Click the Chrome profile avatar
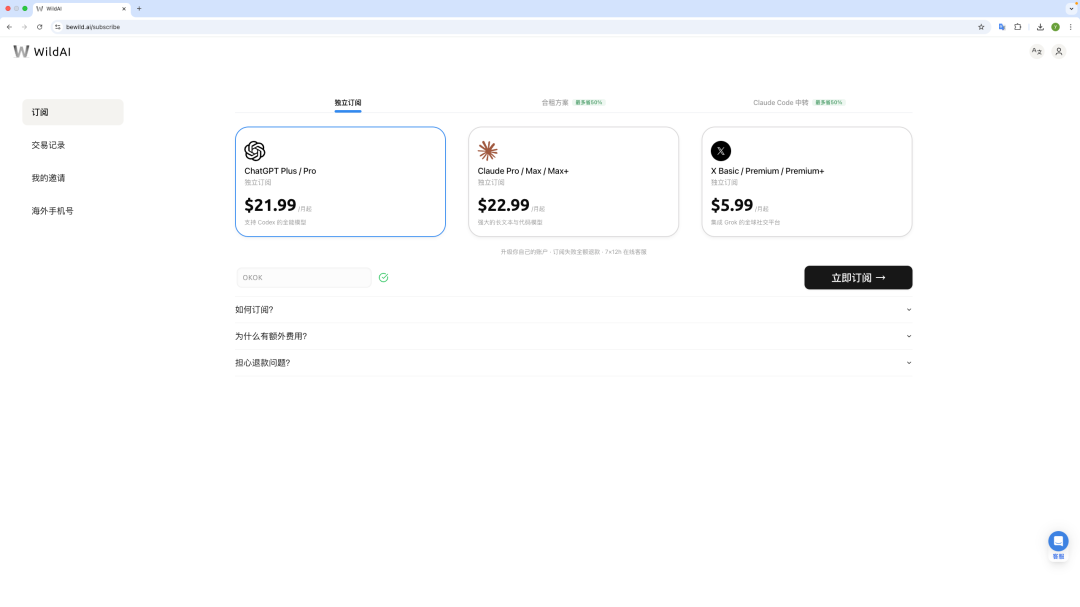Viewport: 1080px width, 607px height. click(x=1055, y=27)
